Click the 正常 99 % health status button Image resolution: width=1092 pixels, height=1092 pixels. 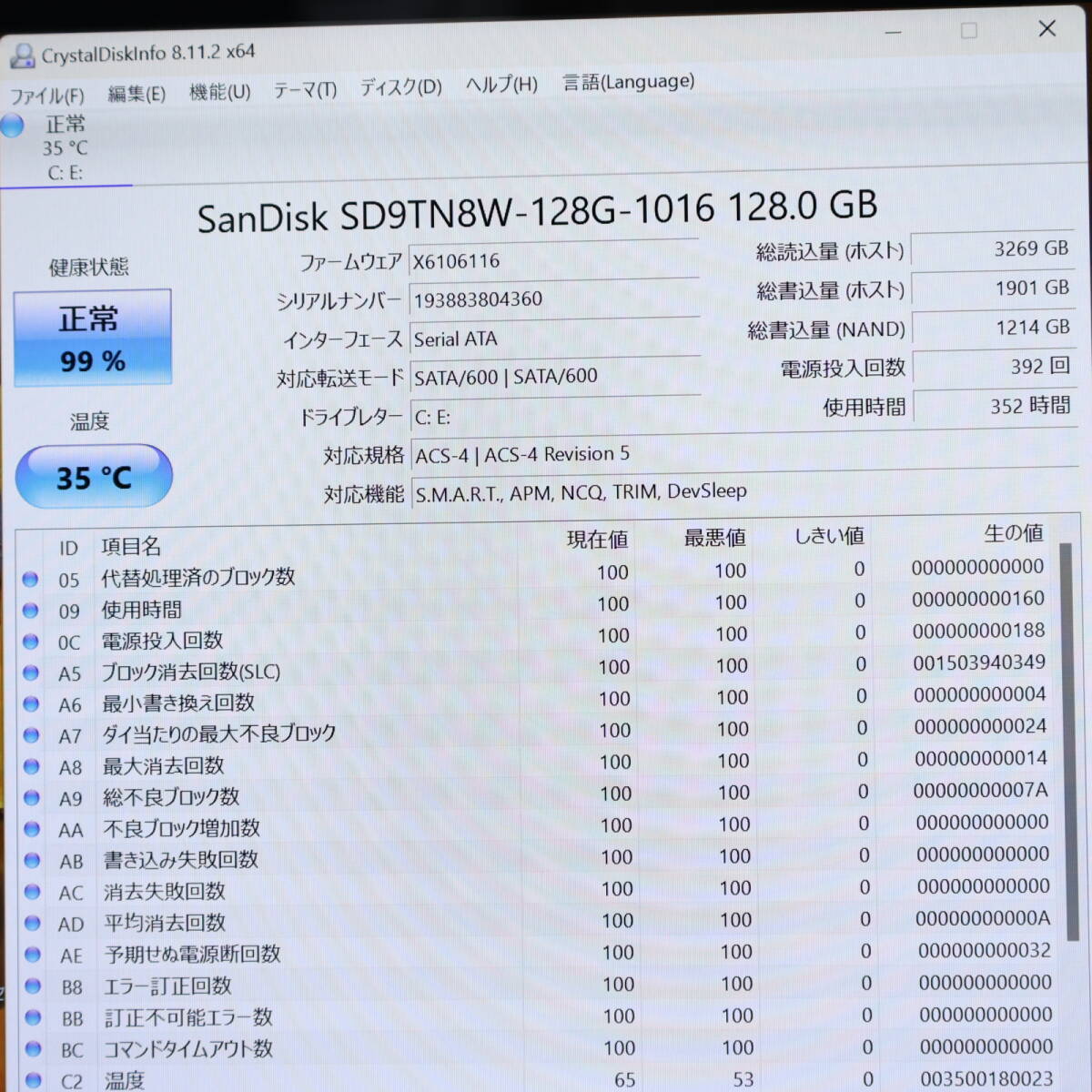point(93,338)
